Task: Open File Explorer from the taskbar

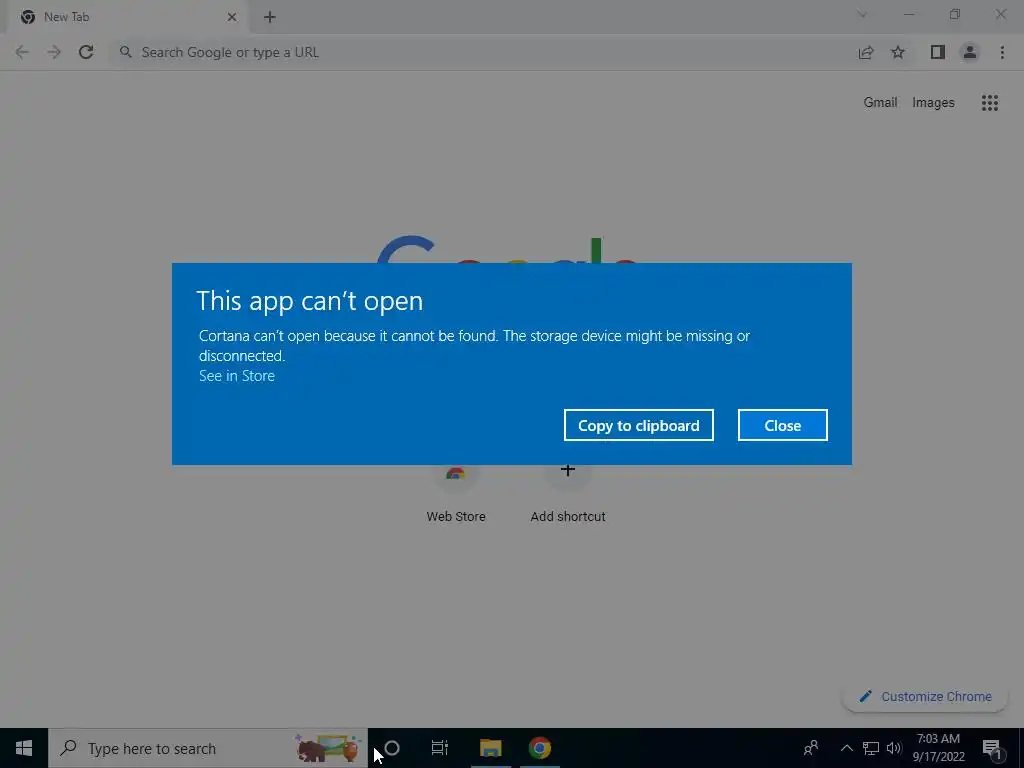Action: point(490,748)
